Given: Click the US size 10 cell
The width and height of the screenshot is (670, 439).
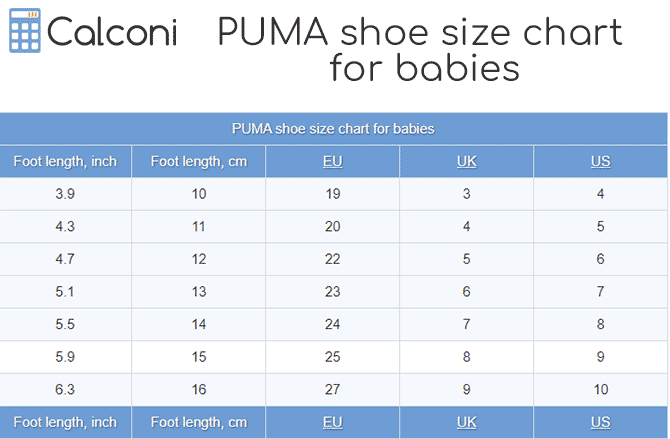Looking at the screenshot, I should coord(600,389).
